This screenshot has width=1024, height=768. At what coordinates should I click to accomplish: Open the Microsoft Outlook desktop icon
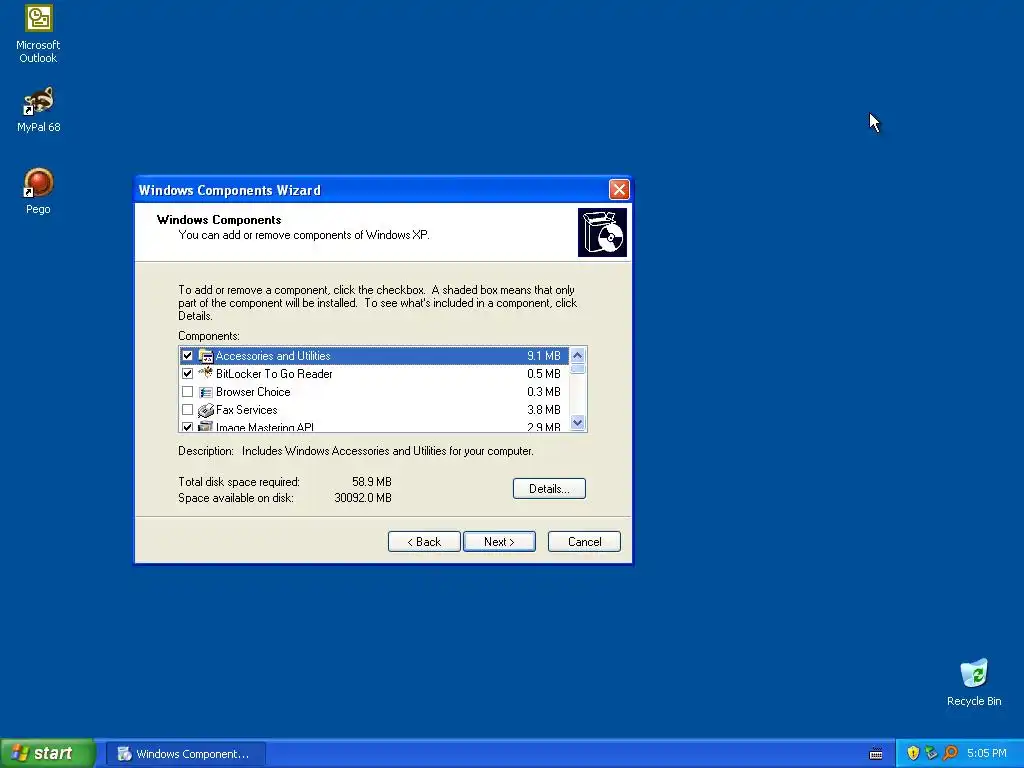[39, 34]
